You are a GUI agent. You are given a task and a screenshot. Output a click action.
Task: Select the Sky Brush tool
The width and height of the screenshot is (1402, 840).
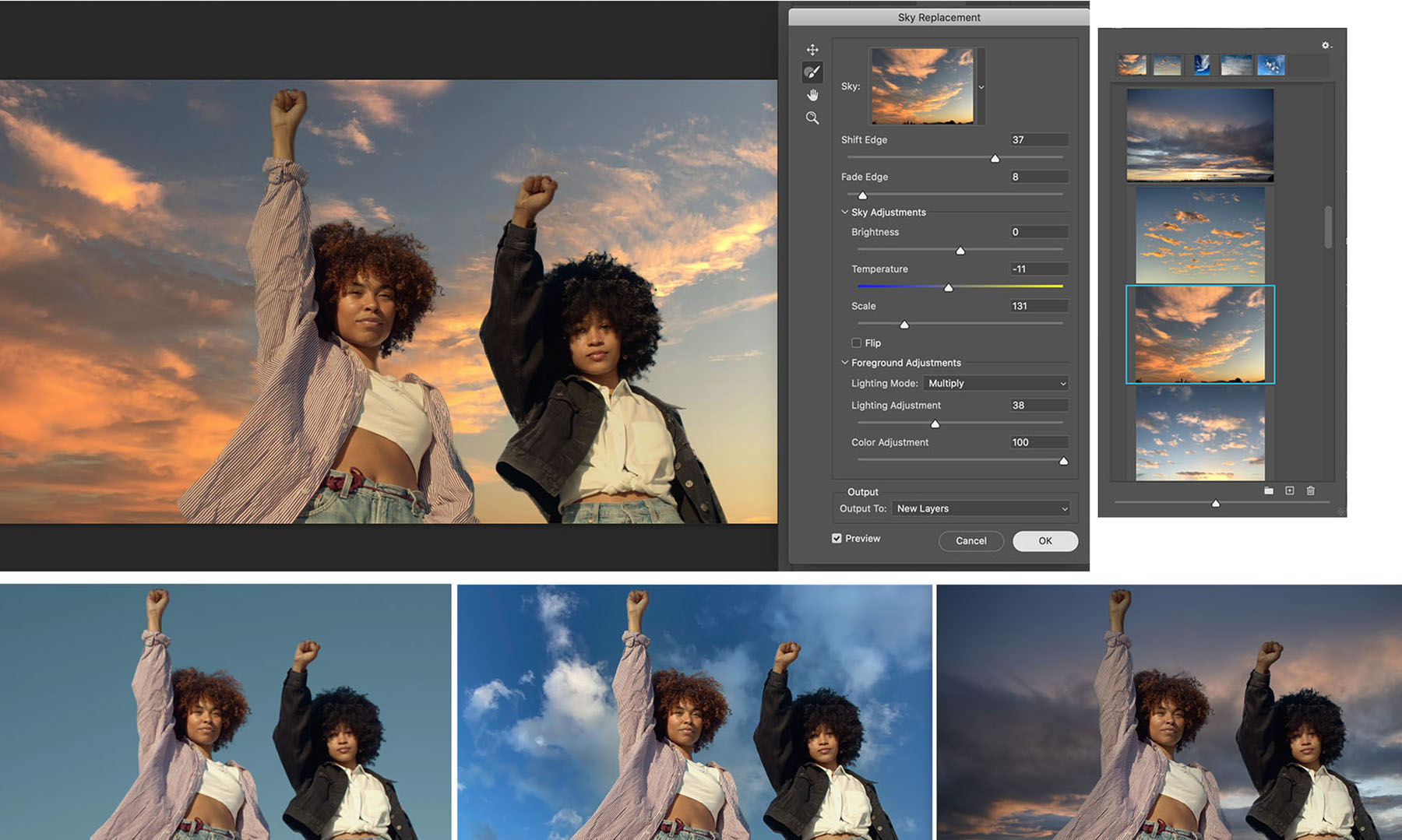[x=812, y=72]
